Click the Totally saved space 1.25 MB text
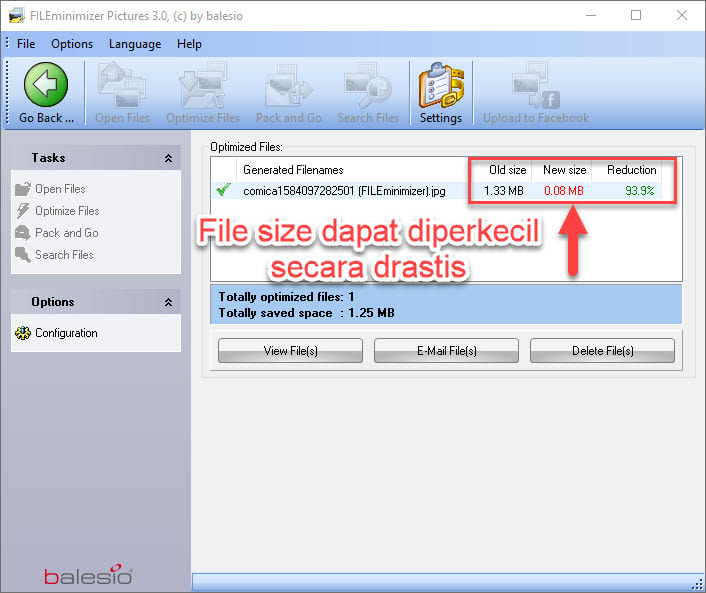 click(x=306, y=313)
